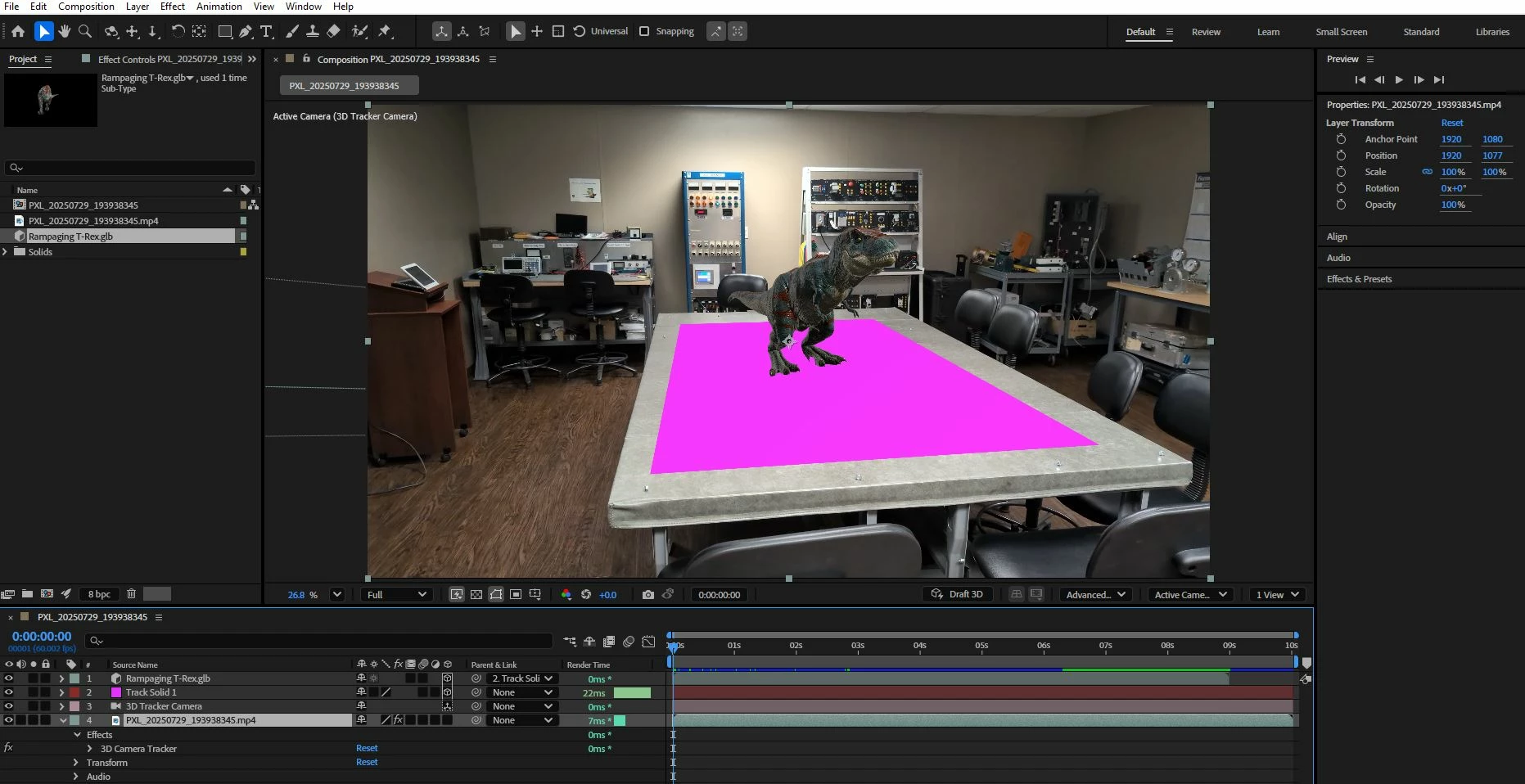Open the show channel color icon
The image size is (1525, 784).
coord(566,595)
